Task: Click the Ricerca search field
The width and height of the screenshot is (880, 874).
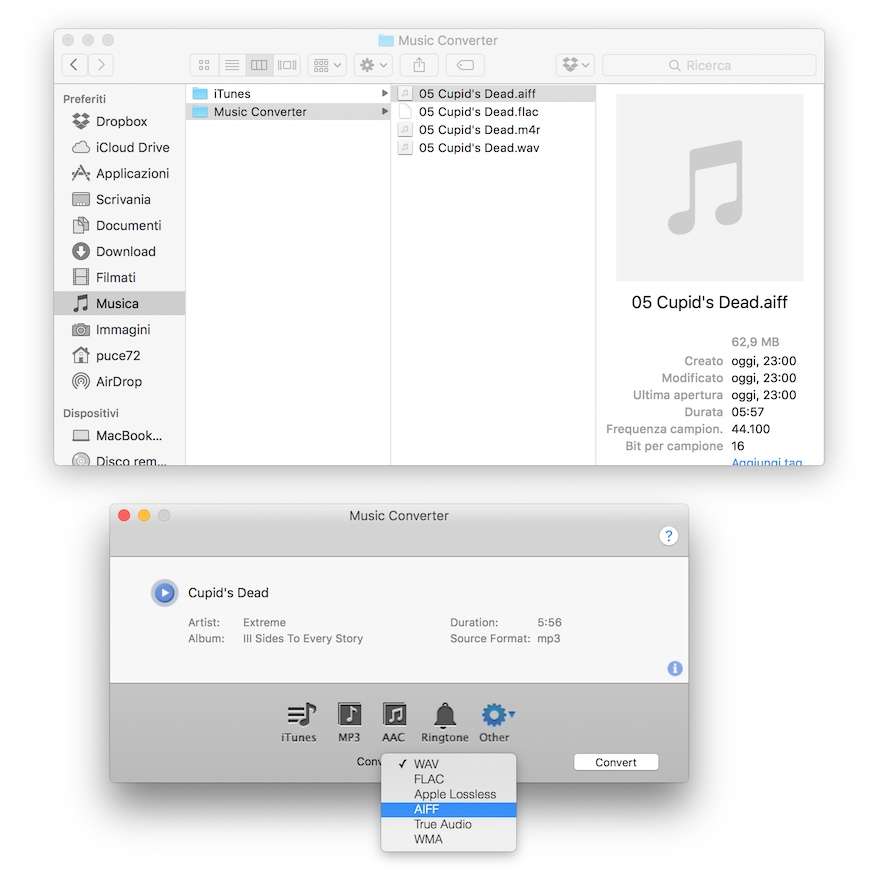Action: [709, 65]
